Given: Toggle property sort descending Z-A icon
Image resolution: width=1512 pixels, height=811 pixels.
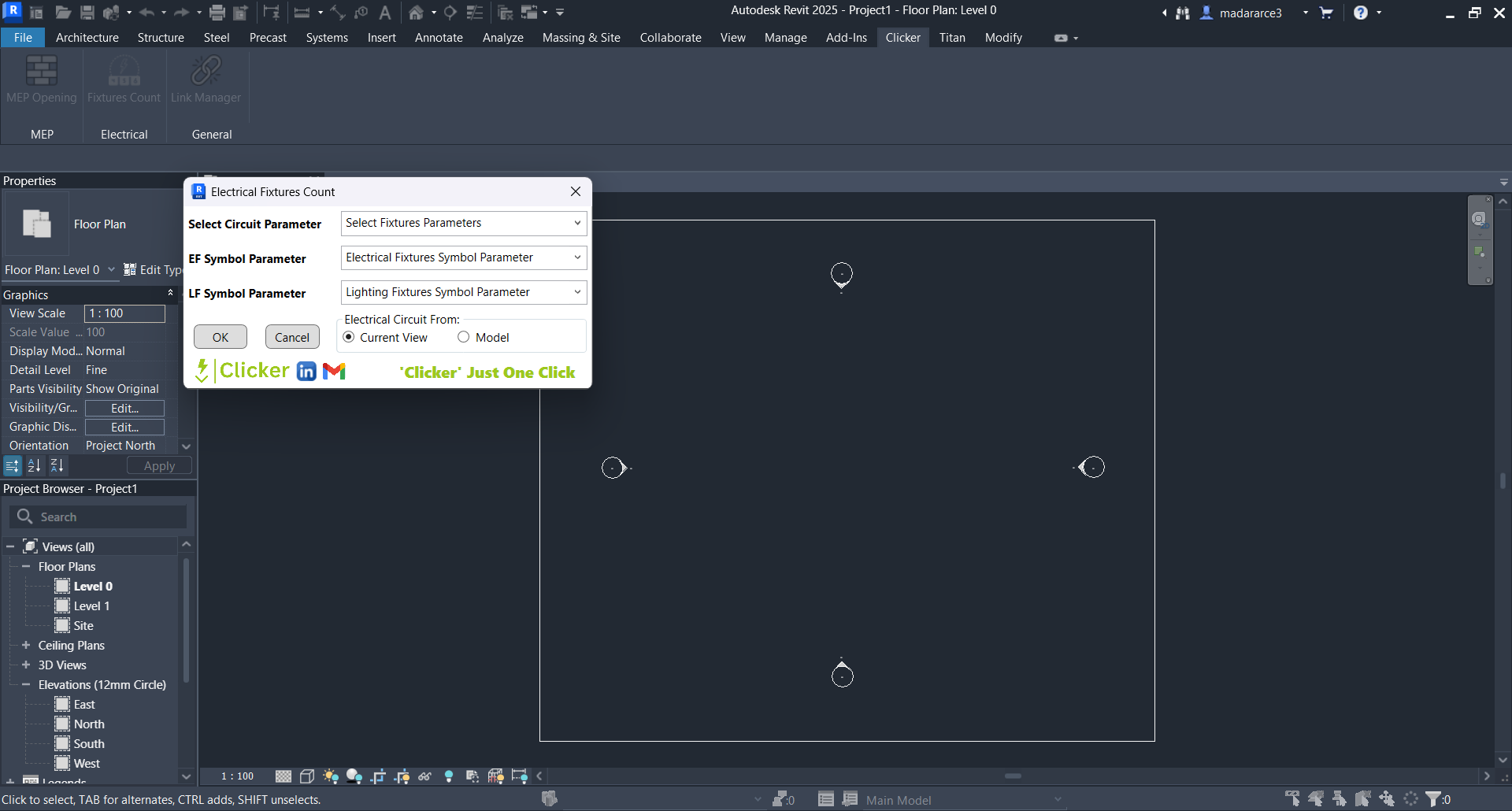Looking at the screenshot, I should [57, 466].
